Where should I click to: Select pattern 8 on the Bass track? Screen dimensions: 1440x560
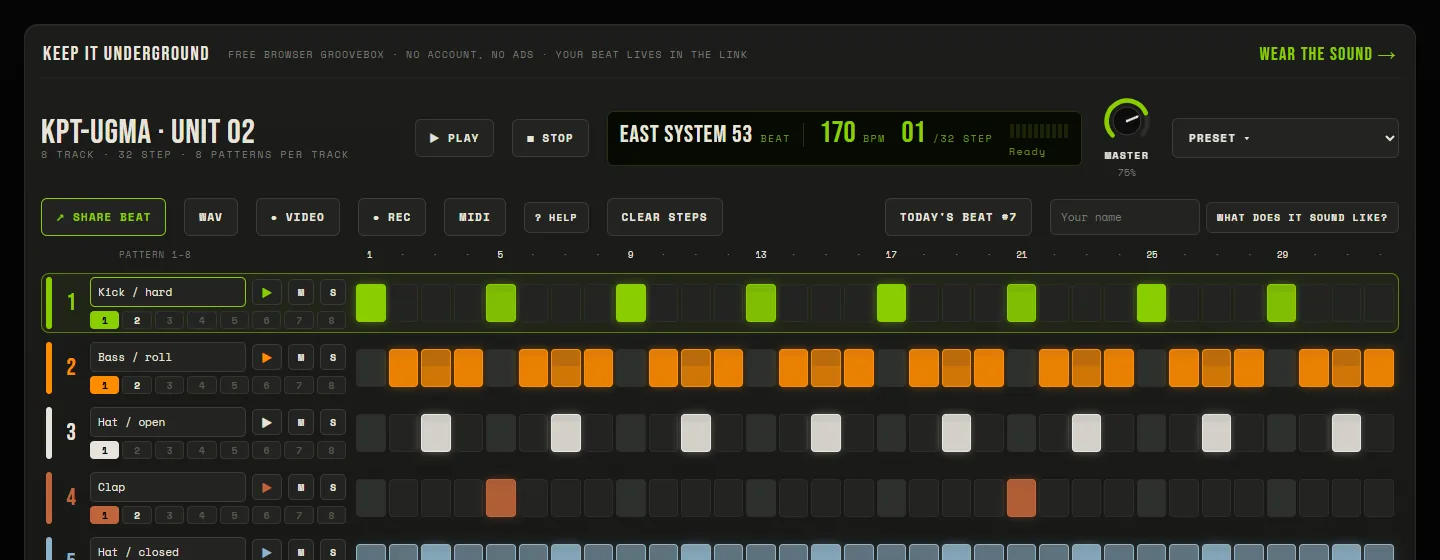coord(331,385)
